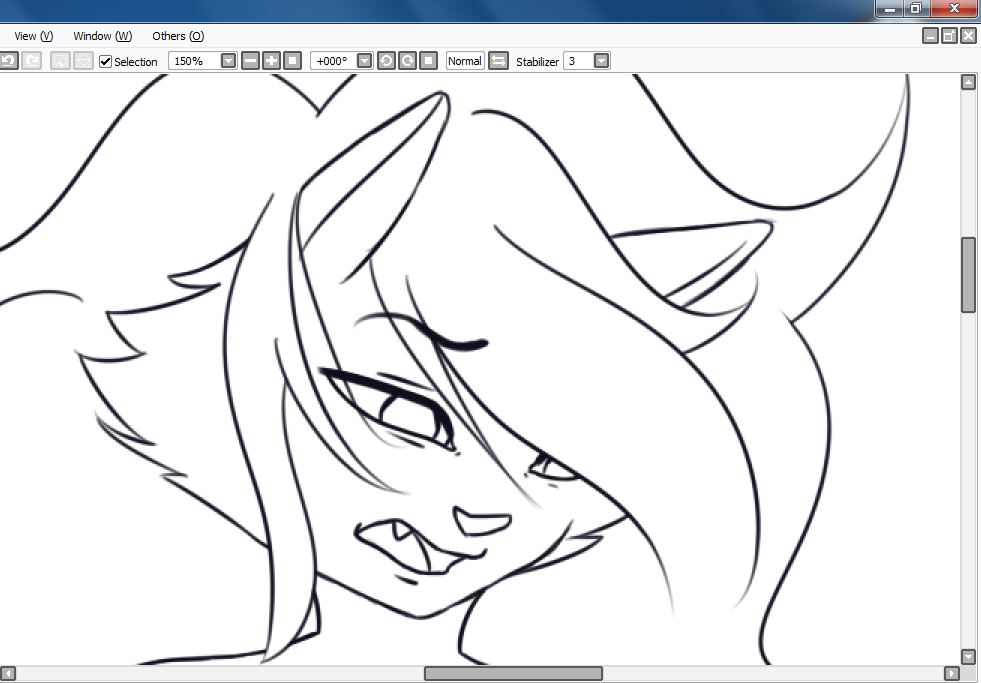
Task: Reset the canvas zoom level
Action: click(x=293, y=61)
